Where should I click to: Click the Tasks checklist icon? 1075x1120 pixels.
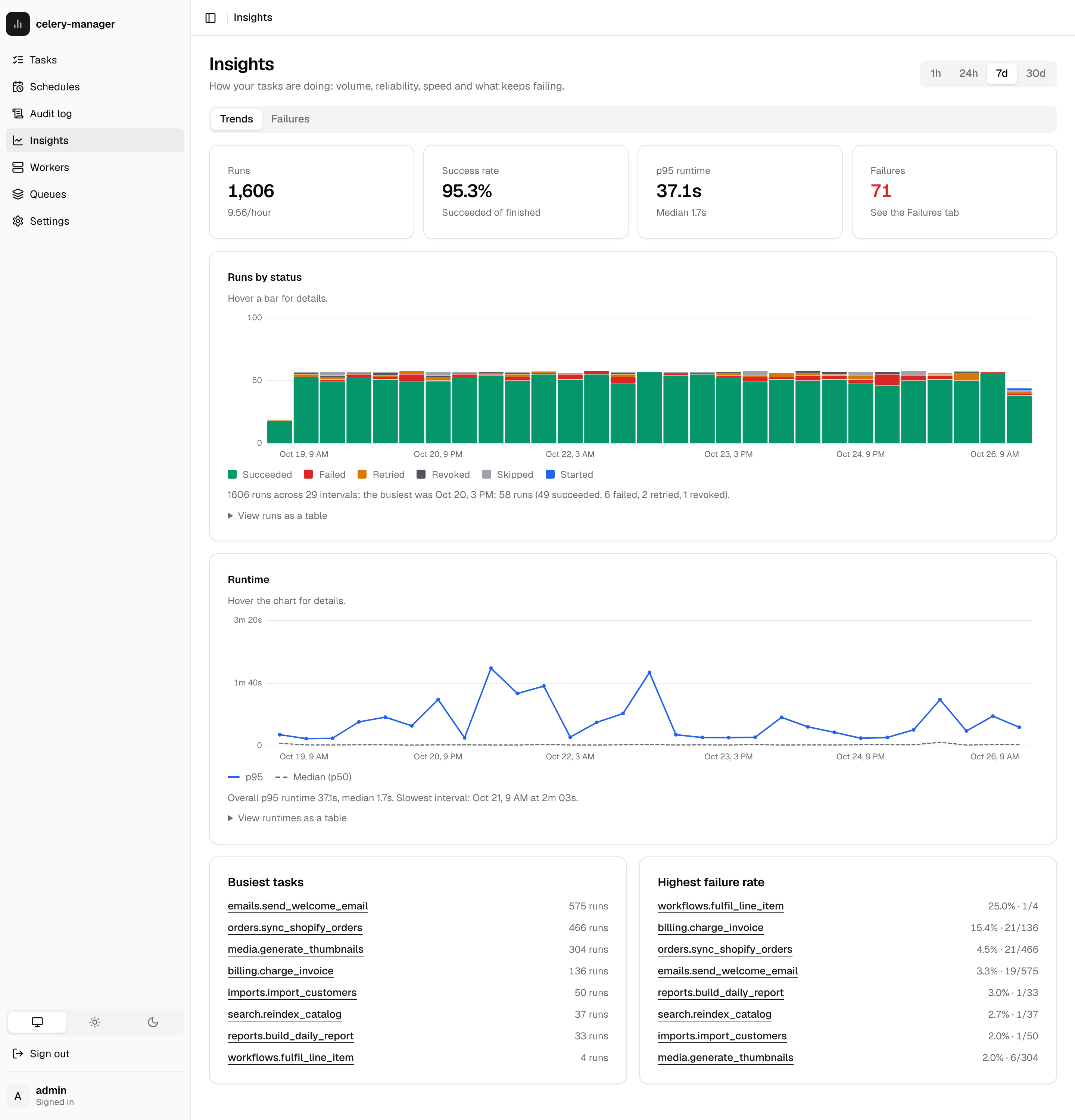(x=18, y=60)
